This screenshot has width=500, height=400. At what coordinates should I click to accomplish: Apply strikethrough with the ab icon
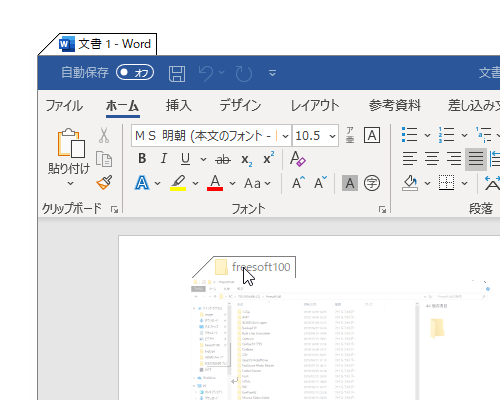223,160
